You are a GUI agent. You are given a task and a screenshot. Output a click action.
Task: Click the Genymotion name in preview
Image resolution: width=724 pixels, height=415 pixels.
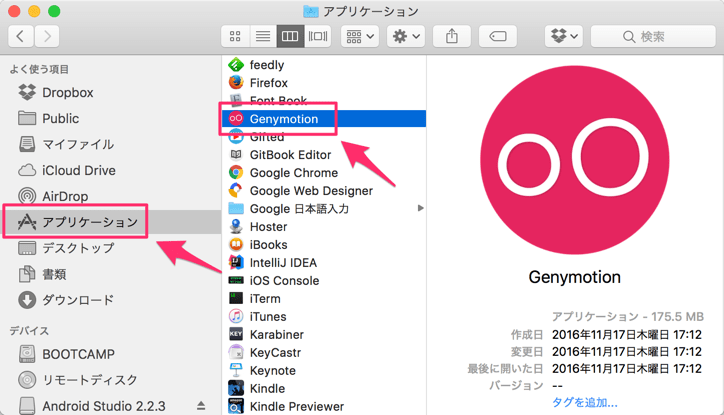574,277
